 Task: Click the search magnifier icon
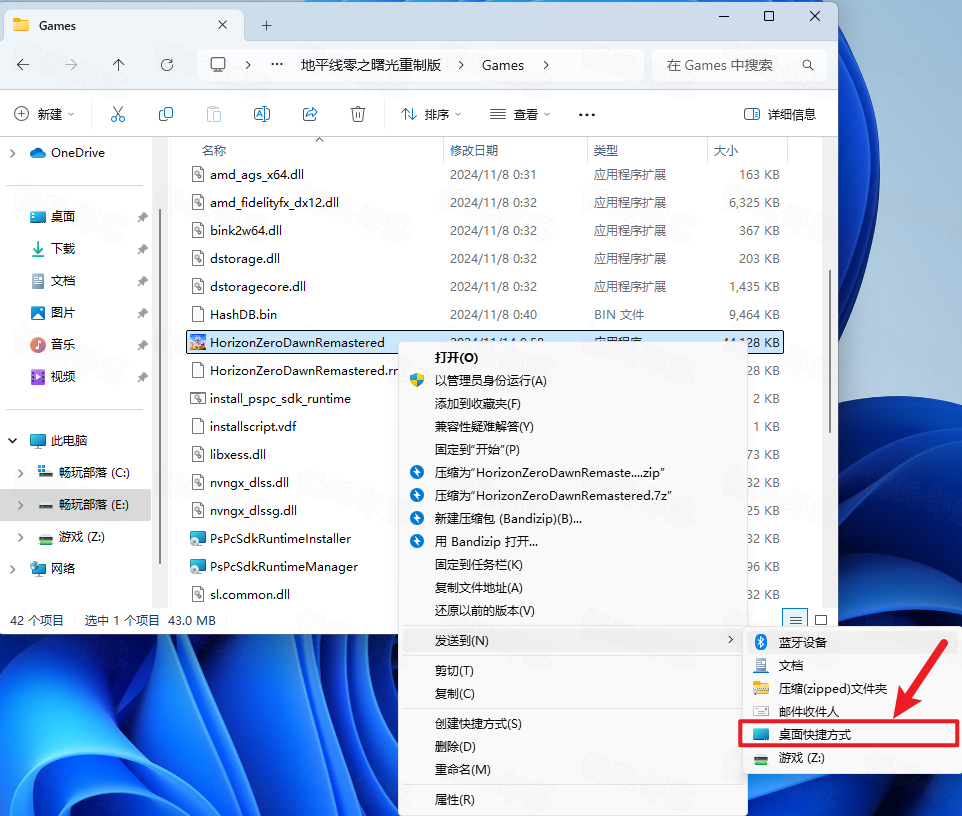click(808, 65)
